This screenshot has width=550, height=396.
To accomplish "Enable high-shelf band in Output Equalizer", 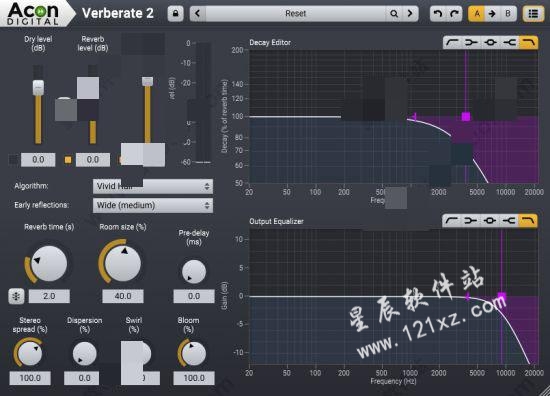I will 509,221.
